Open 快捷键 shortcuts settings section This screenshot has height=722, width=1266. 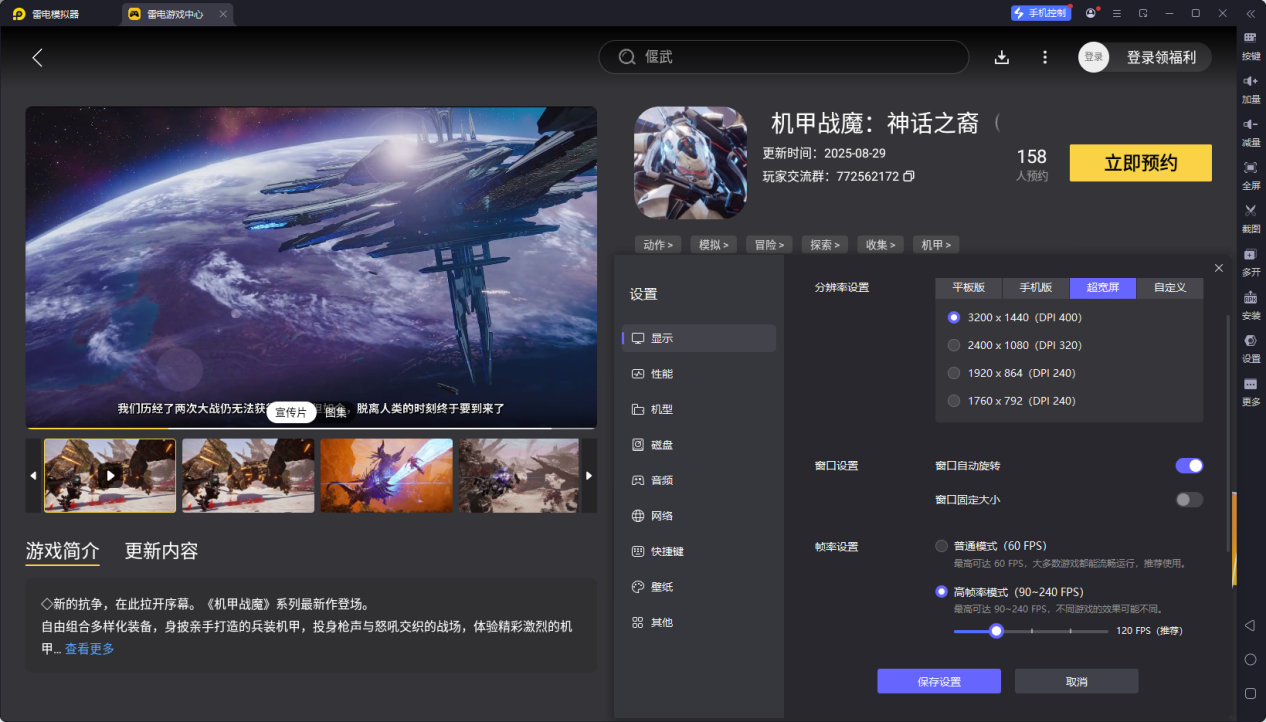699,551
